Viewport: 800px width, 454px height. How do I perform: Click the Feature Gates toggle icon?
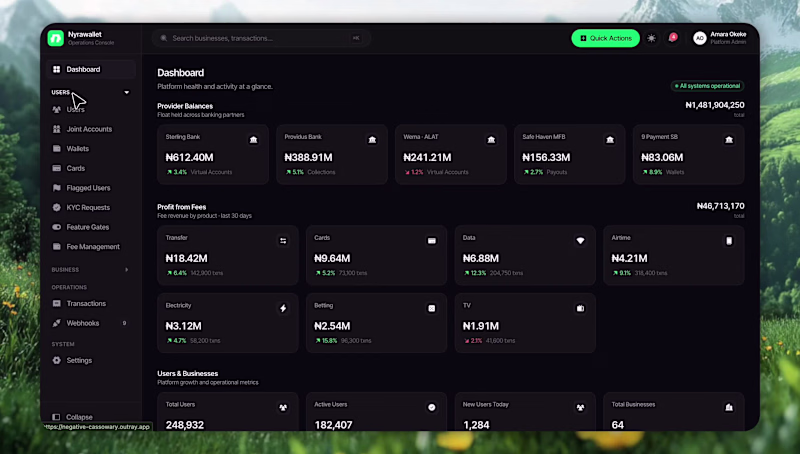point(57,227)
